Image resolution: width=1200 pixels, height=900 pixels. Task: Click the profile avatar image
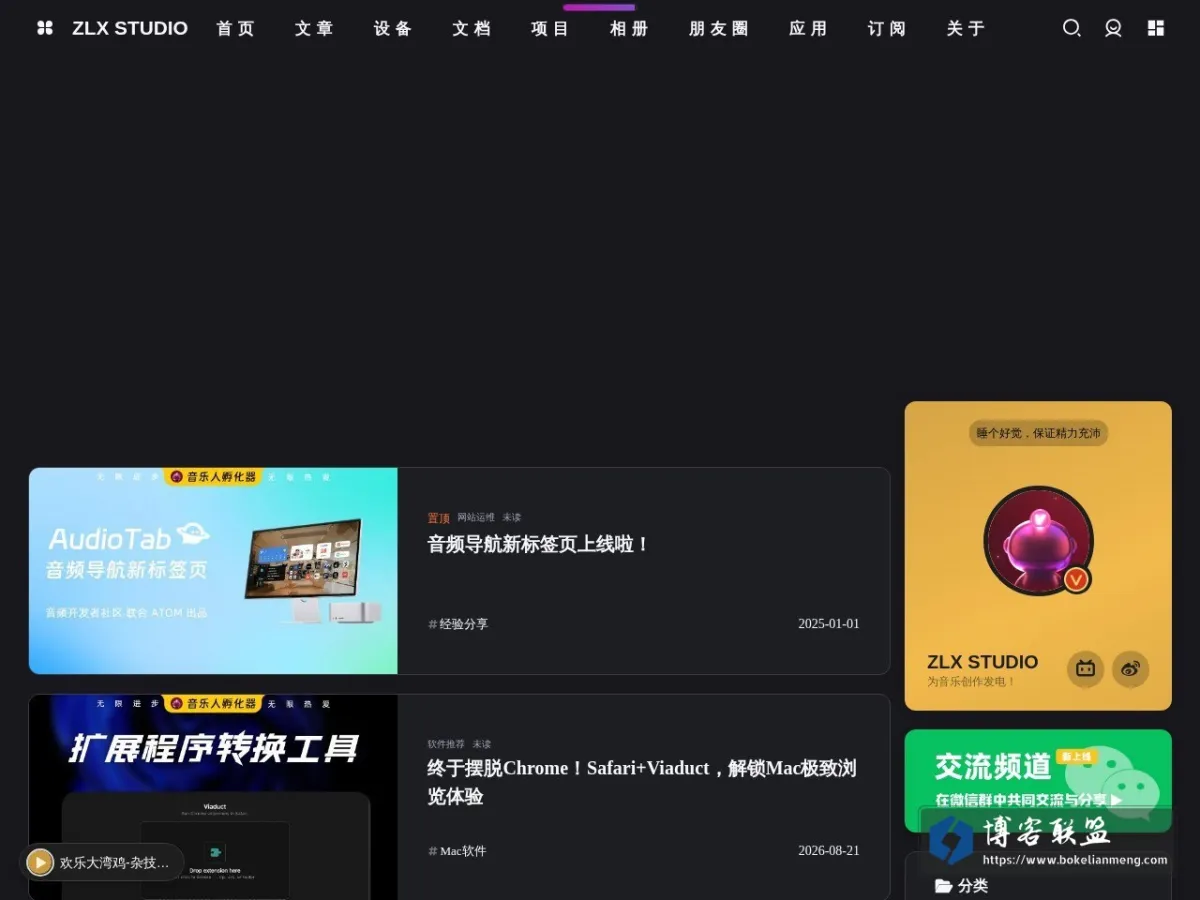1038,541
